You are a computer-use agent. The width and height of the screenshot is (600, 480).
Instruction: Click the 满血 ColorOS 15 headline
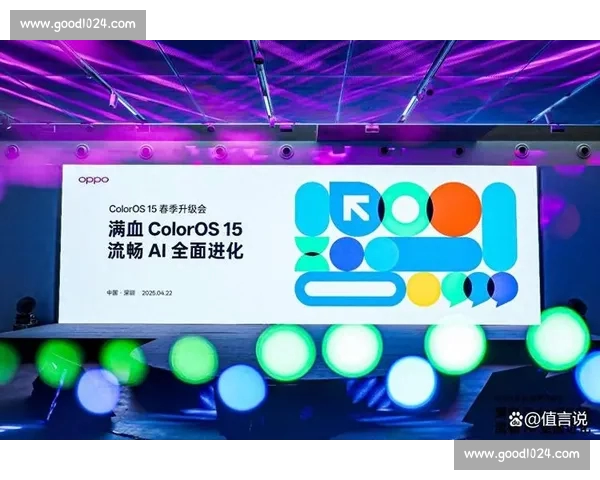click(x=176, y=228)
